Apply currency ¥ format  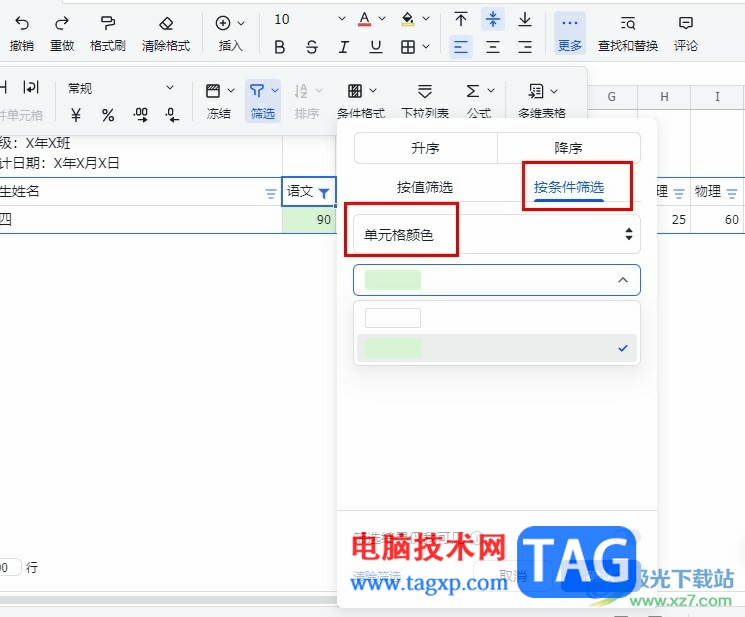click(x=76, y=114)
